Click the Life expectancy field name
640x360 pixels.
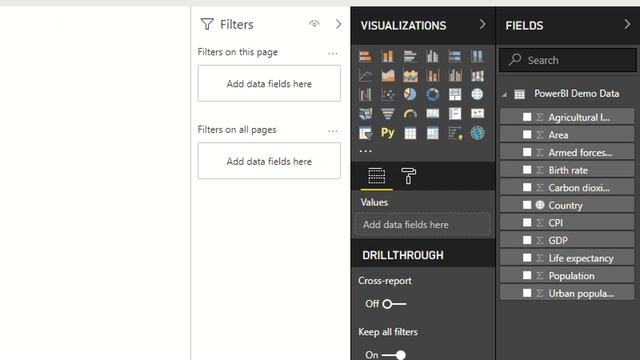pyautogui.click(x=581, y=258)
